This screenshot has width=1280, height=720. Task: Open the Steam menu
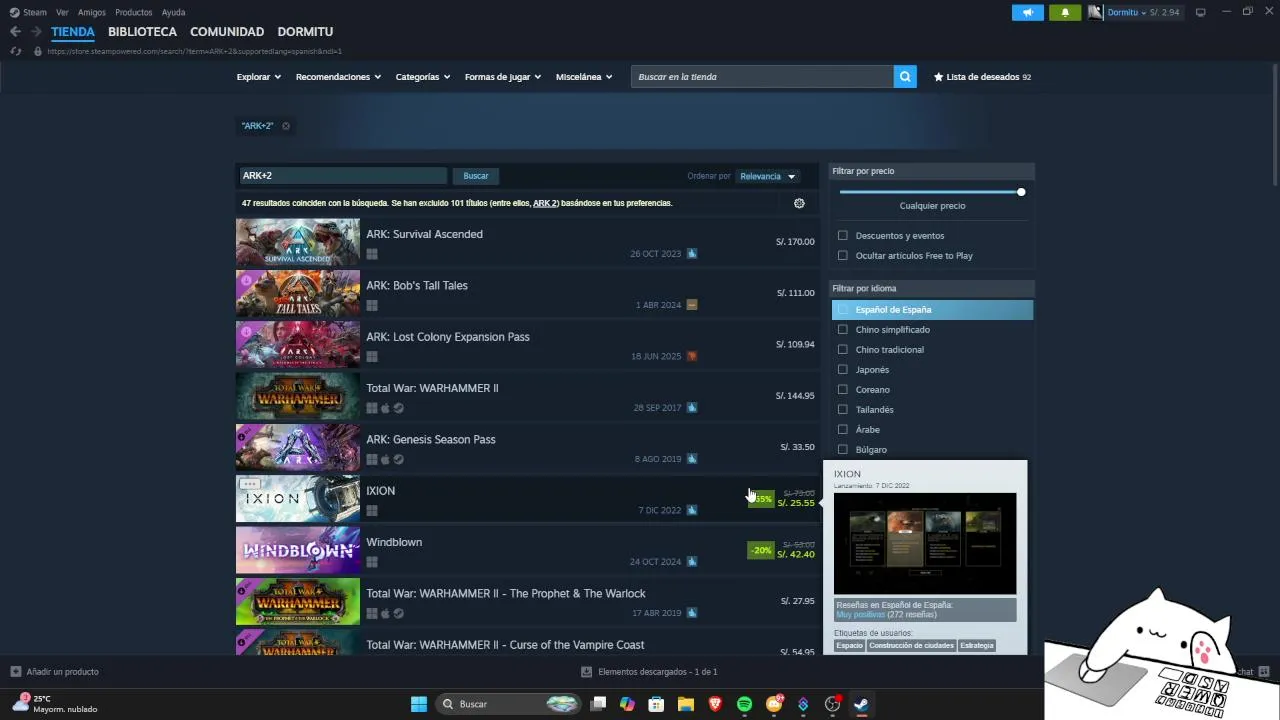click(x=35, y=12)
